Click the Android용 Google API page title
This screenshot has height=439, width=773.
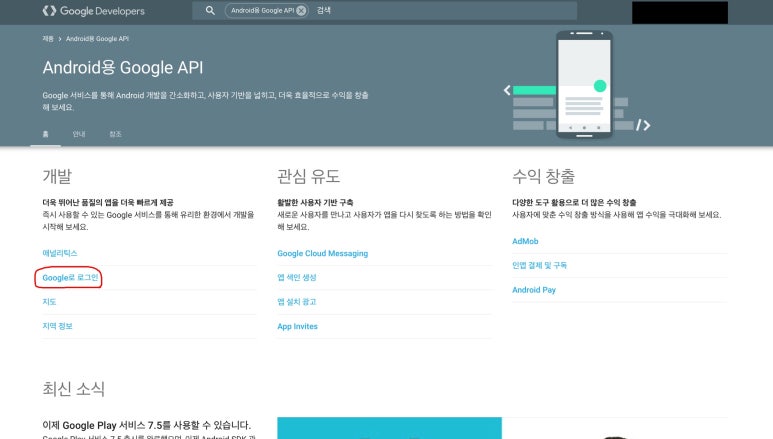123,68
